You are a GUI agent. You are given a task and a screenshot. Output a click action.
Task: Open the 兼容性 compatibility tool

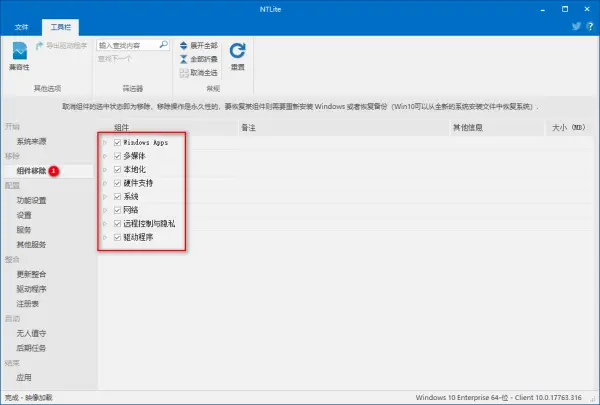click(x=19, y=56)
